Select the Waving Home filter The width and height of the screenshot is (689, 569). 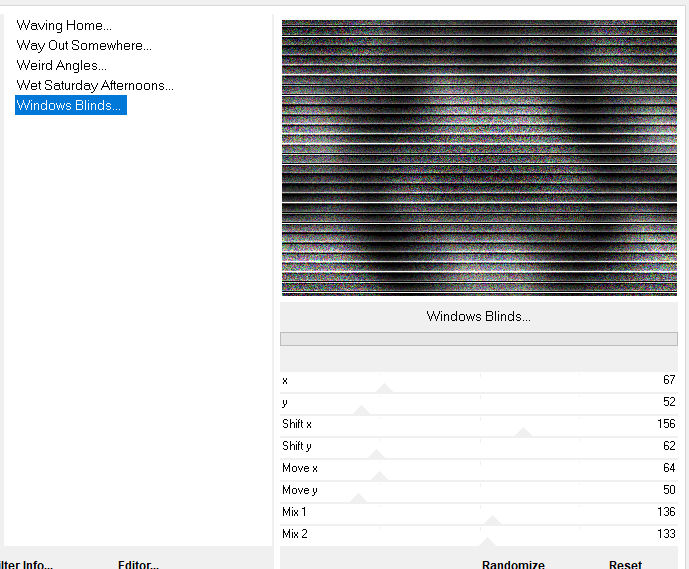click(64, 25)
